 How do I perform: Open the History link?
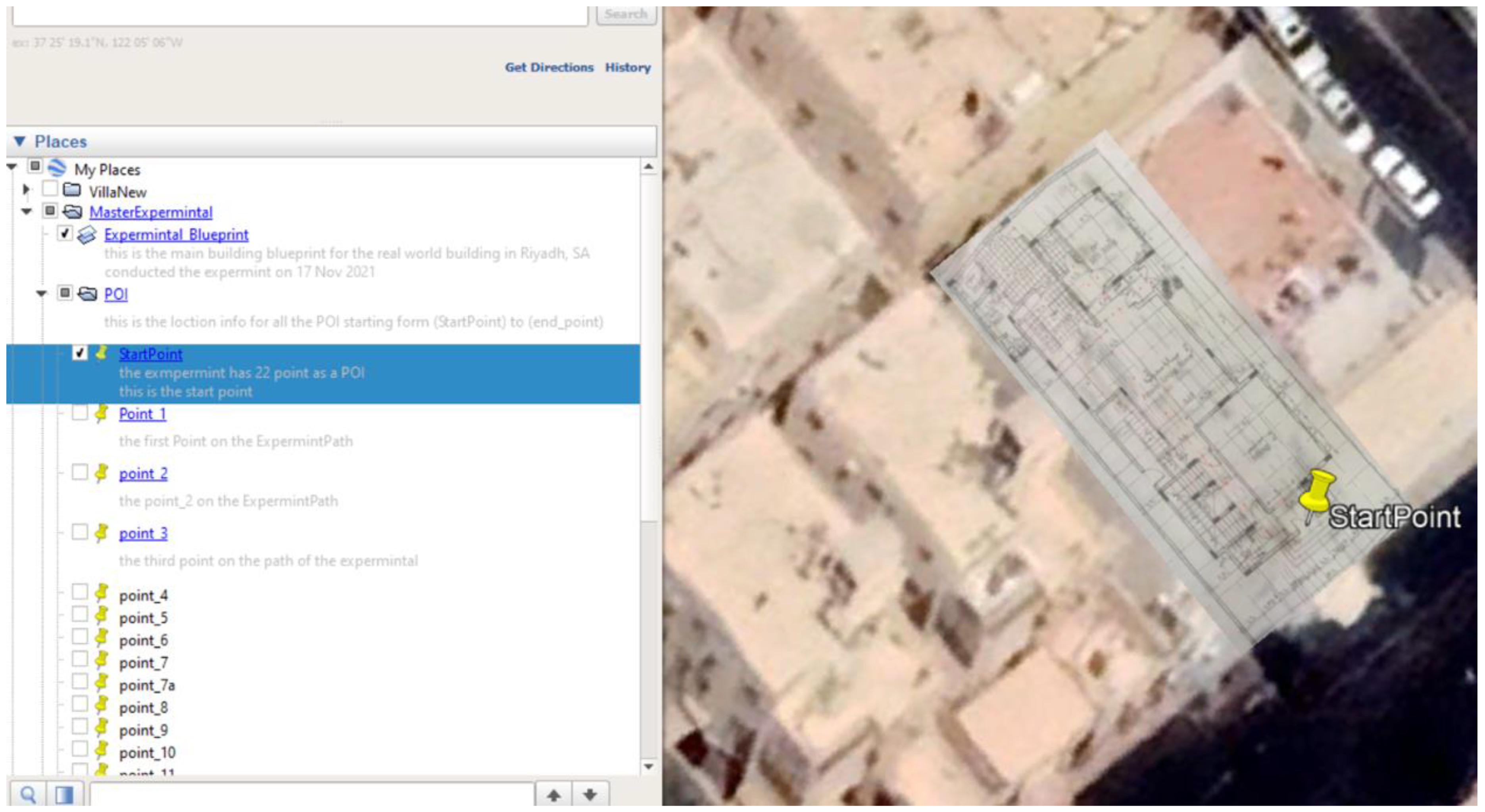[627, 67]
